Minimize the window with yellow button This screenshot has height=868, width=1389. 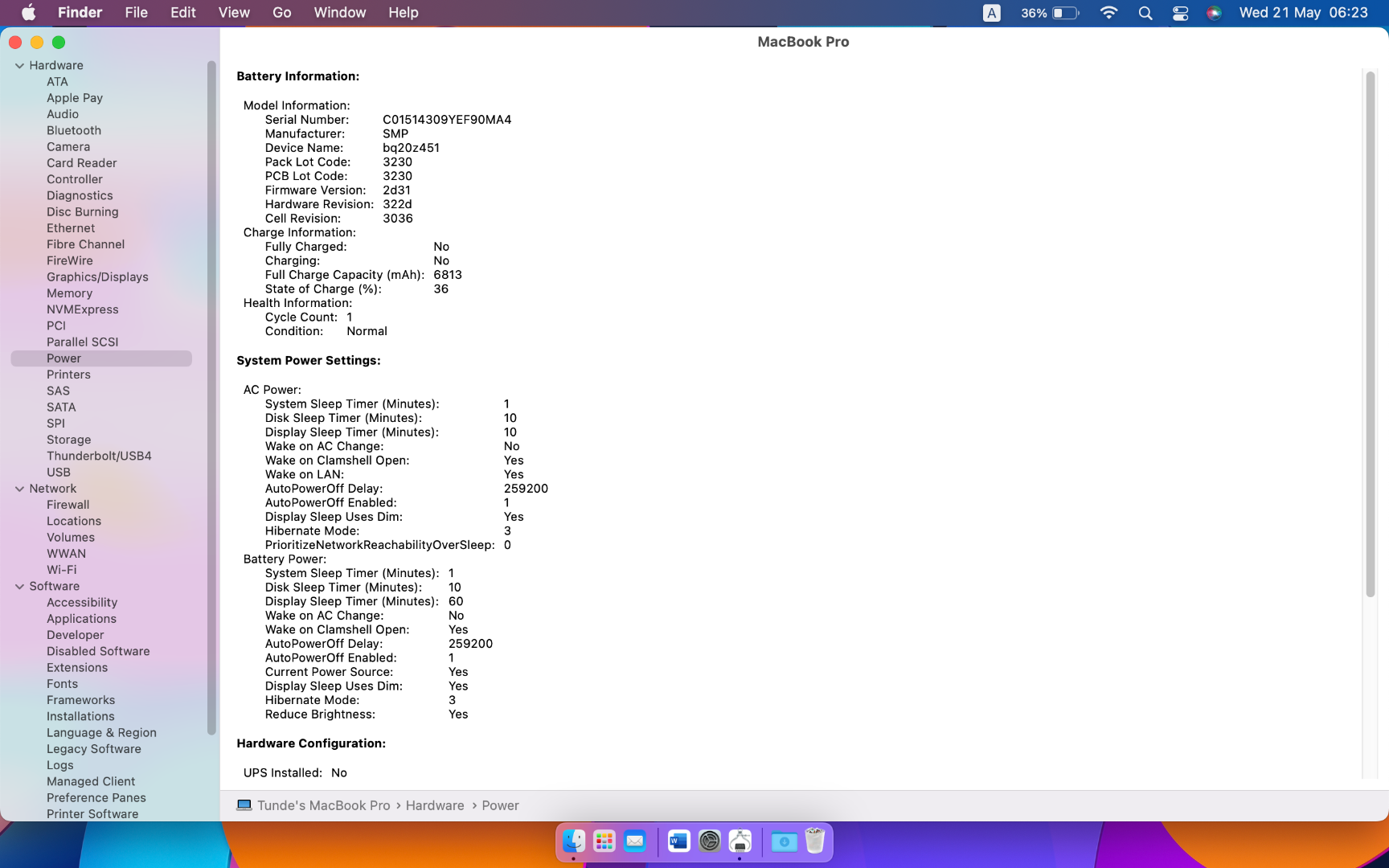click(x=37, y=43)
